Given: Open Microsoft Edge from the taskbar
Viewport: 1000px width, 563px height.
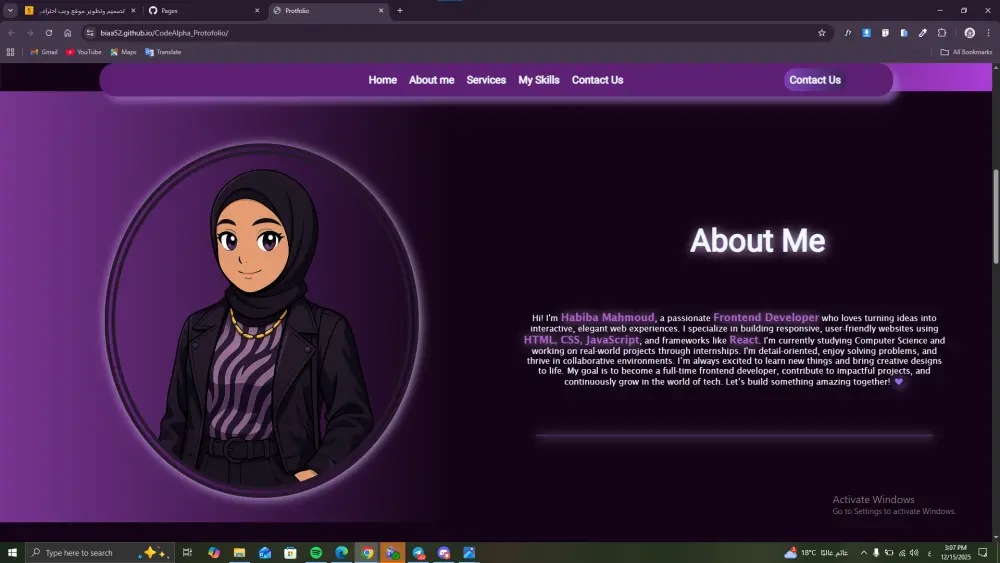Looking at the screenshot, I should 341,552.
